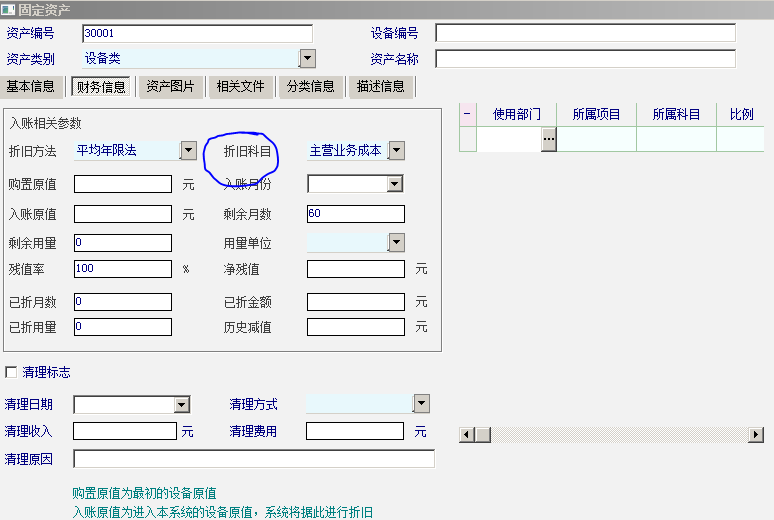Click the scrollbar right arrow under grid
Screen dimensions: 774x520
pyautogui.click(x=755, y=434)
